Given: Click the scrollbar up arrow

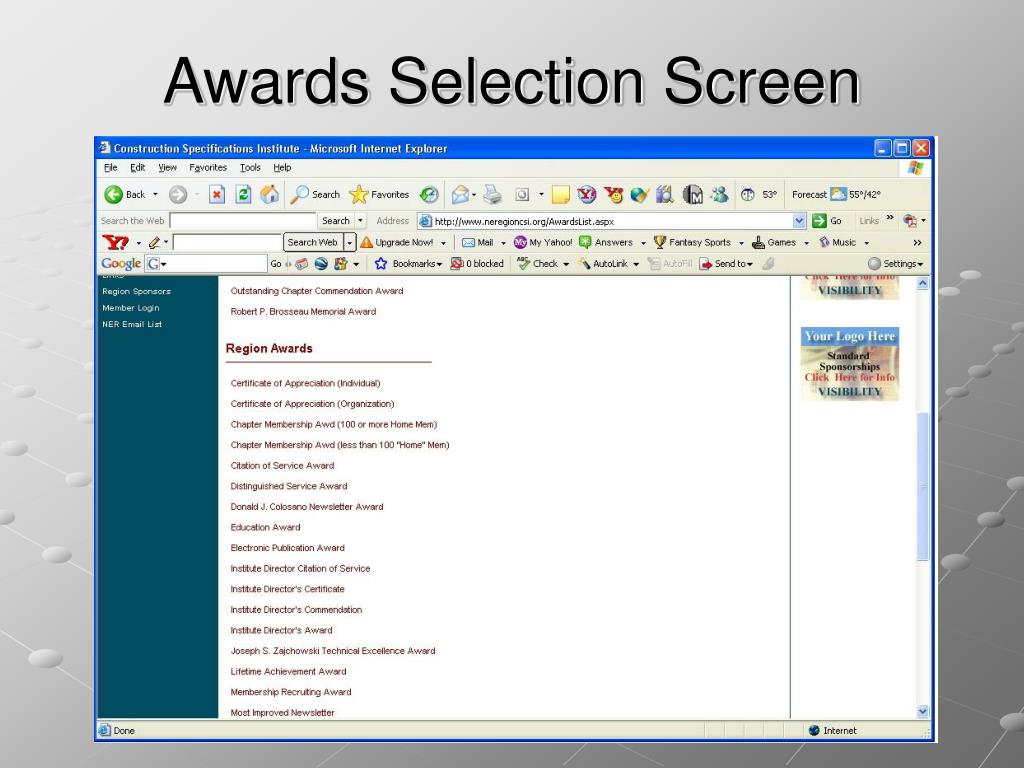Looking at the screenshot, I should tap(923, 283).
